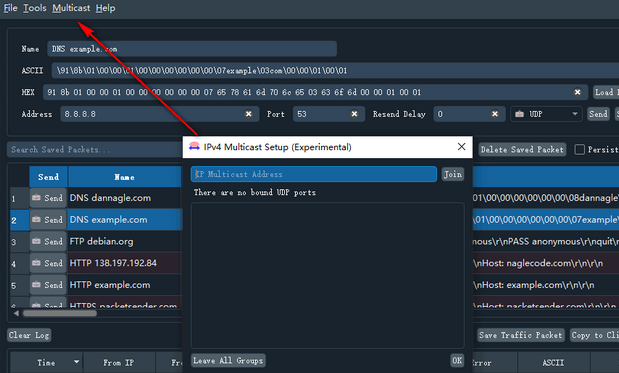The height and width of the screenshot is (373, 619).
Task: Clear the Port field with its X icon
Action: 354,114
